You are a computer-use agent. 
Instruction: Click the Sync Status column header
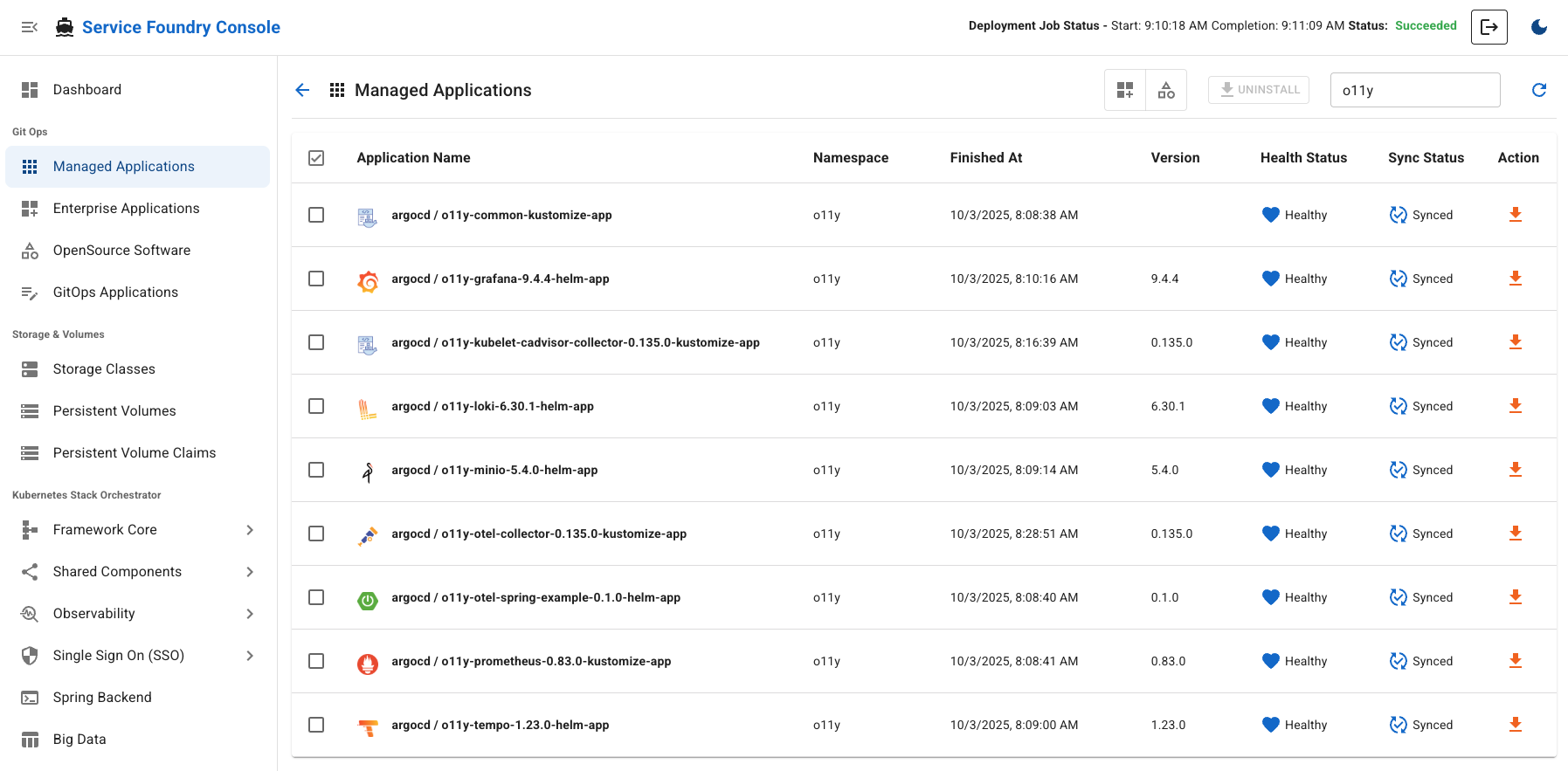pos(1426,158)
